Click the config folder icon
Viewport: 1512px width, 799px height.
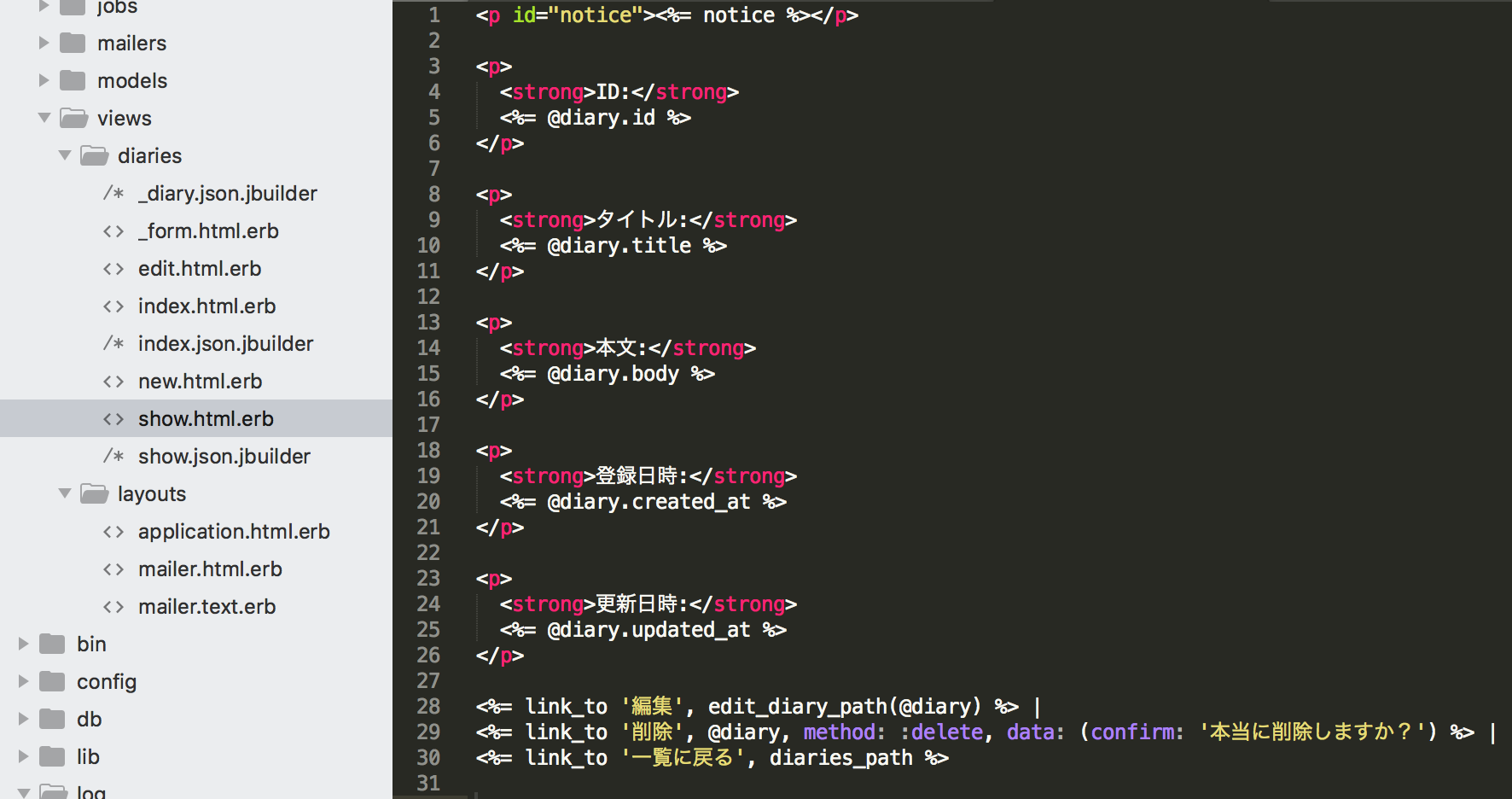[x=52, y=681]
